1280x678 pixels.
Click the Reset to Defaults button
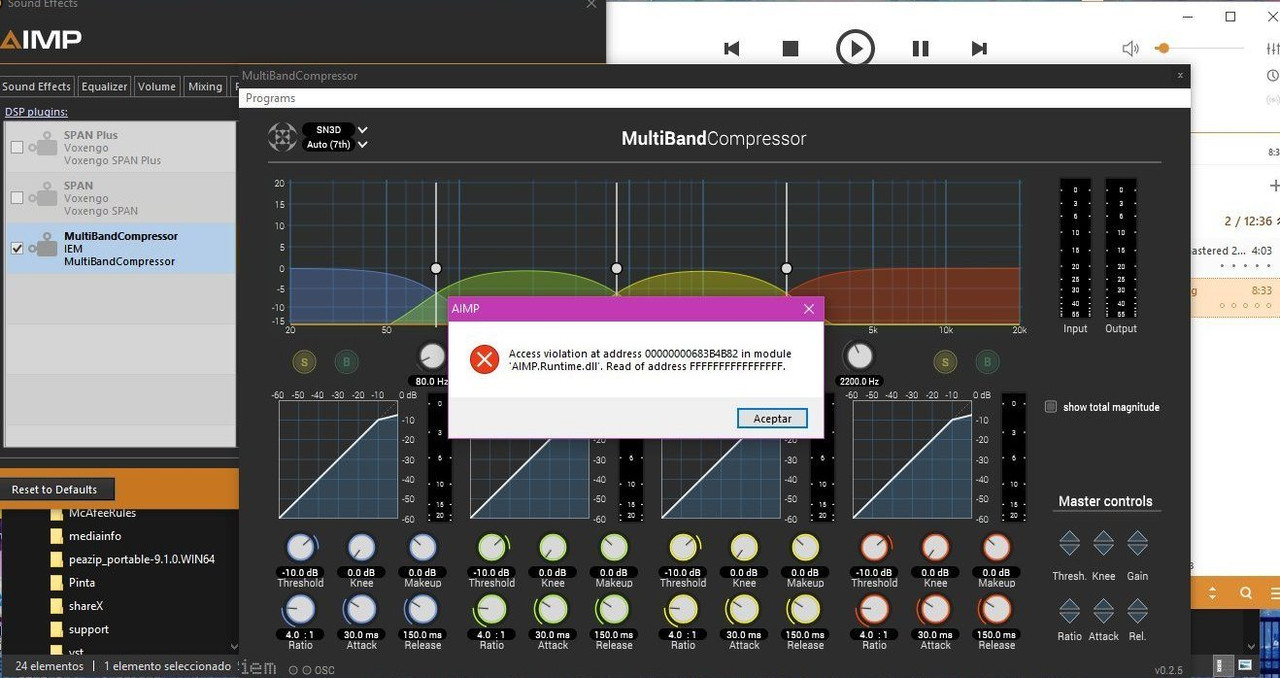coord(55,489)
